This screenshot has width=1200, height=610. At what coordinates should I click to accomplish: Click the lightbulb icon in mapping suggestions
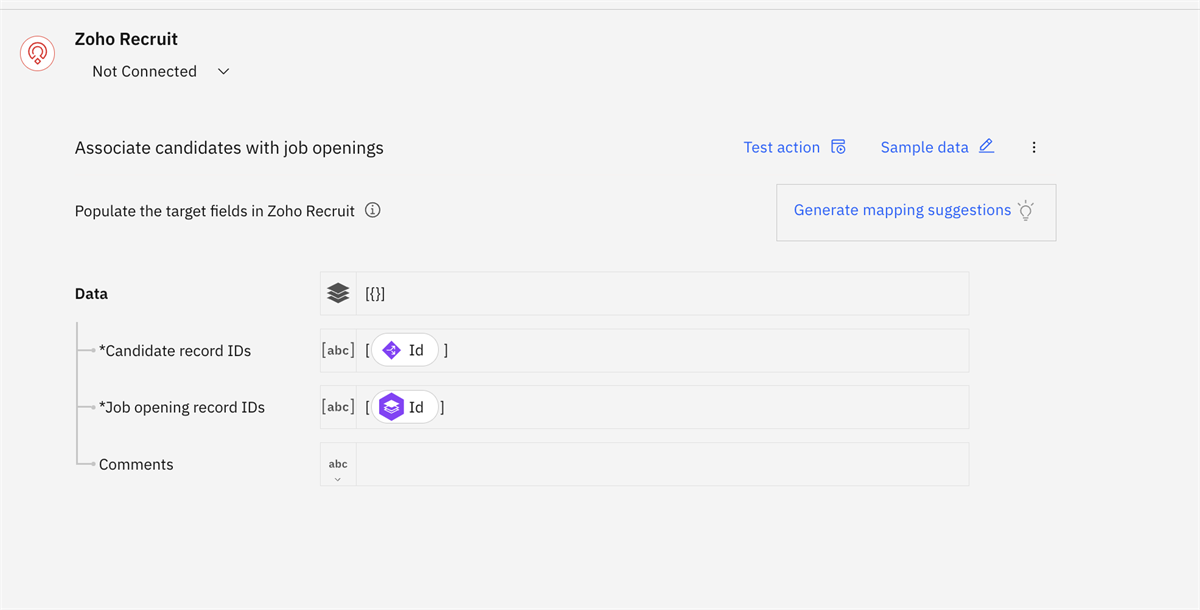(1025, 210)
